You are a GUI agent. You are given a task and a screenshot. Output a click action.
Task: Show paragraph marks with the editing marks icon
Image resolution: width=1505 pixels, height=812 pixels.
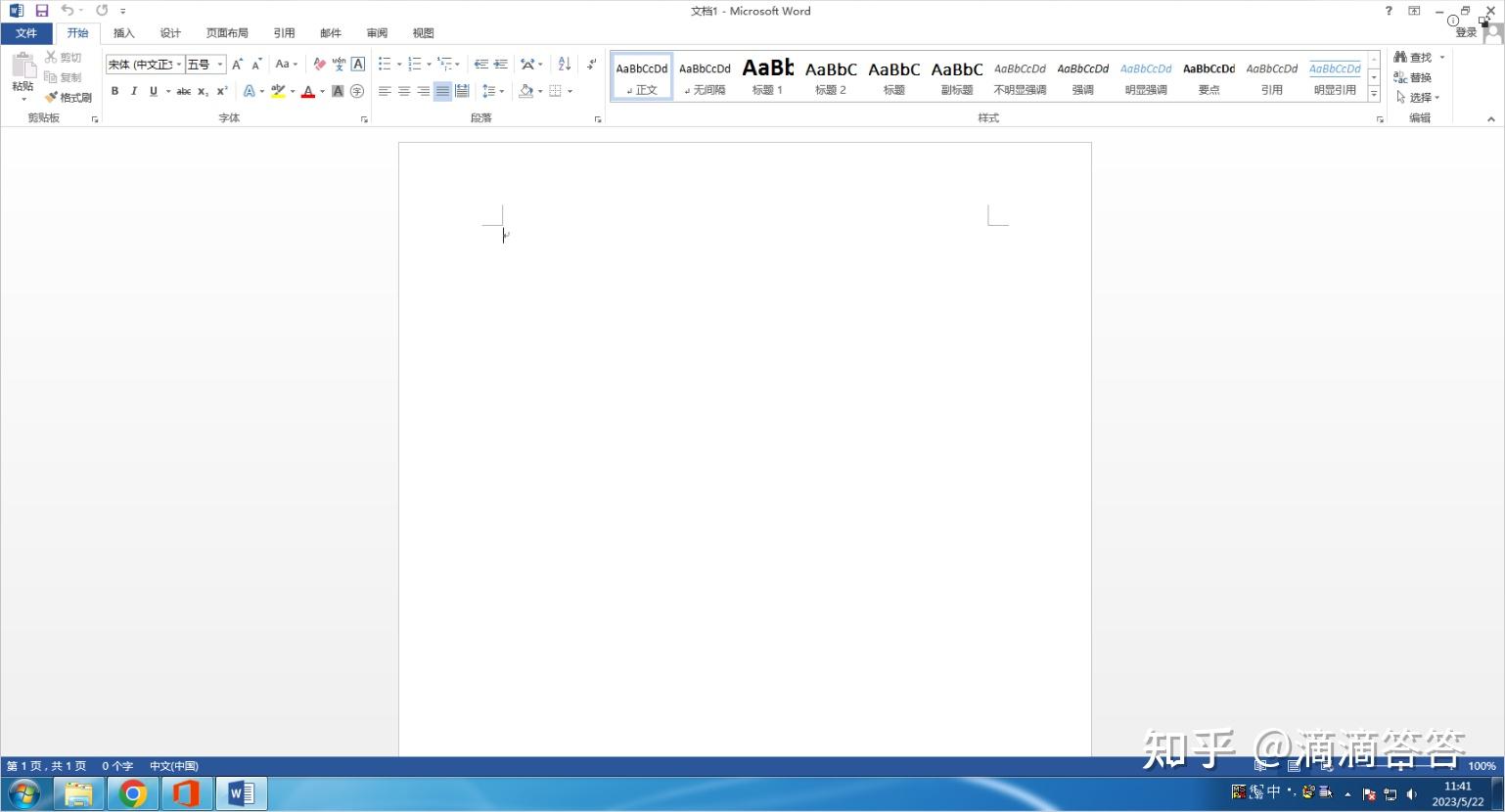click(x=591, y=64)
